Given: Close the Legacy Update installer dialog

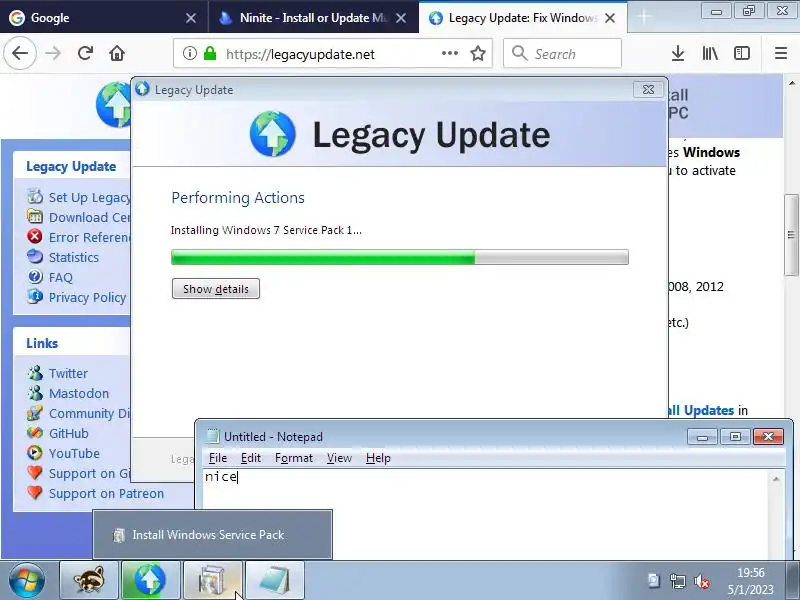Looking at the screenshot, I should coord(648,90).
